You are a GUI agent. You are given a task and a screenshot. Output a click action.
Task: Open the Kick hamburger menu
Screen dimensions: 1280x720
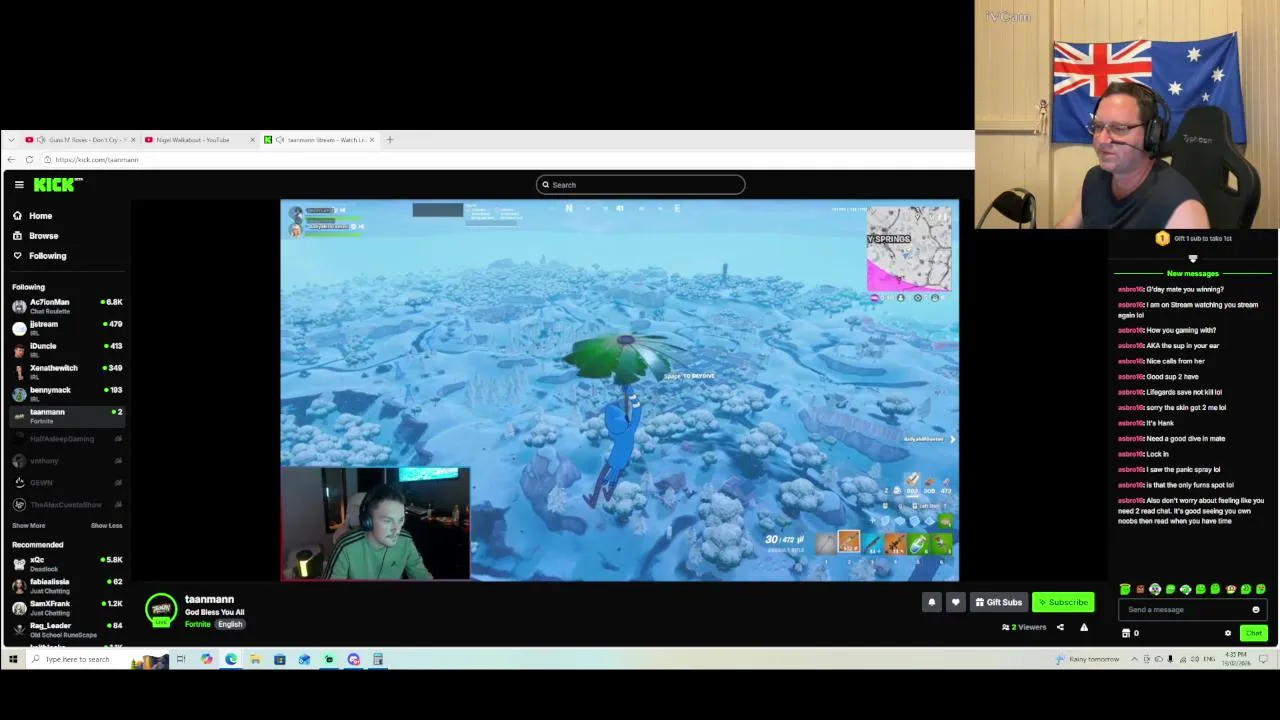[x=19, y=184]
